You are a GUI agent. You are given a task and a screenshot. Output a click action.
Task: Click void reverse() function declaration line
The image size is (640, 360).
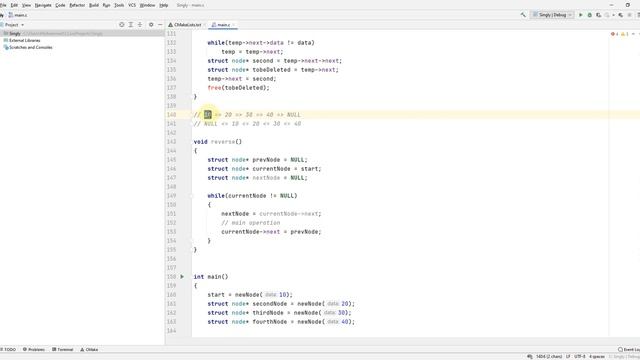point(218,142)
